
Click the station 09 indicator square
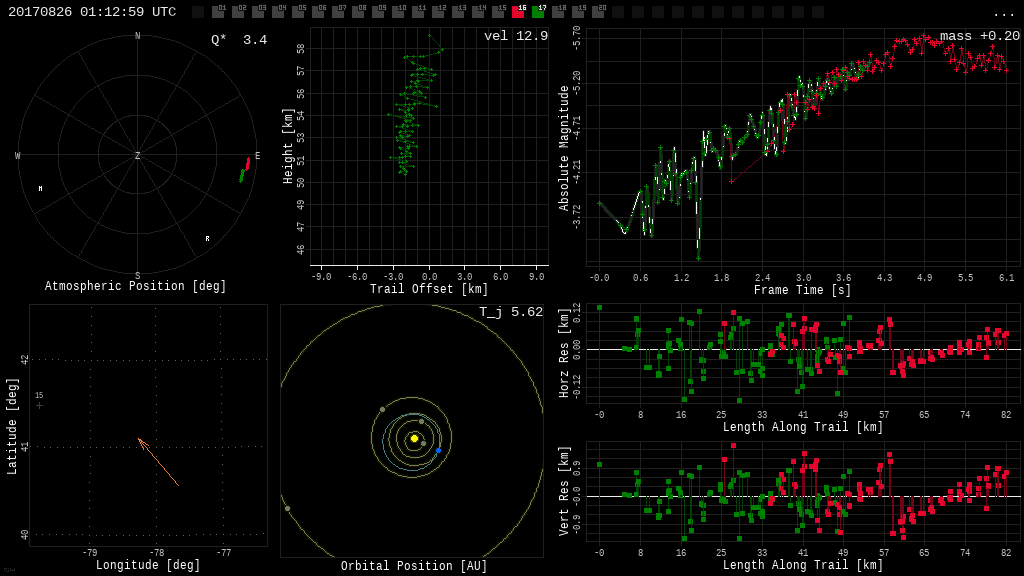[x=378, y=12]
